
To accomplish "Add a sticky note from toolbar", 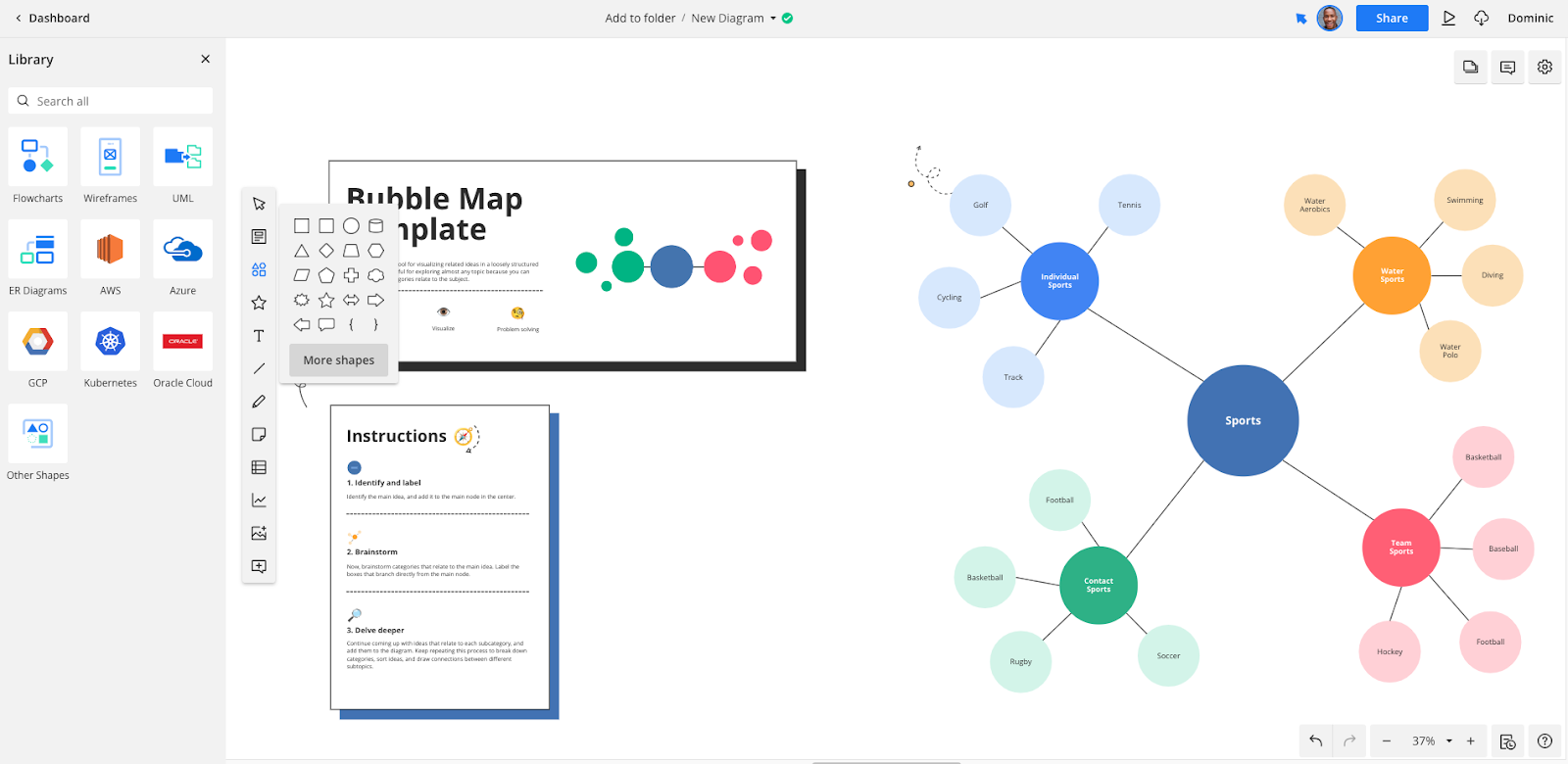I will pyautogui.click(x=259, y=435).
